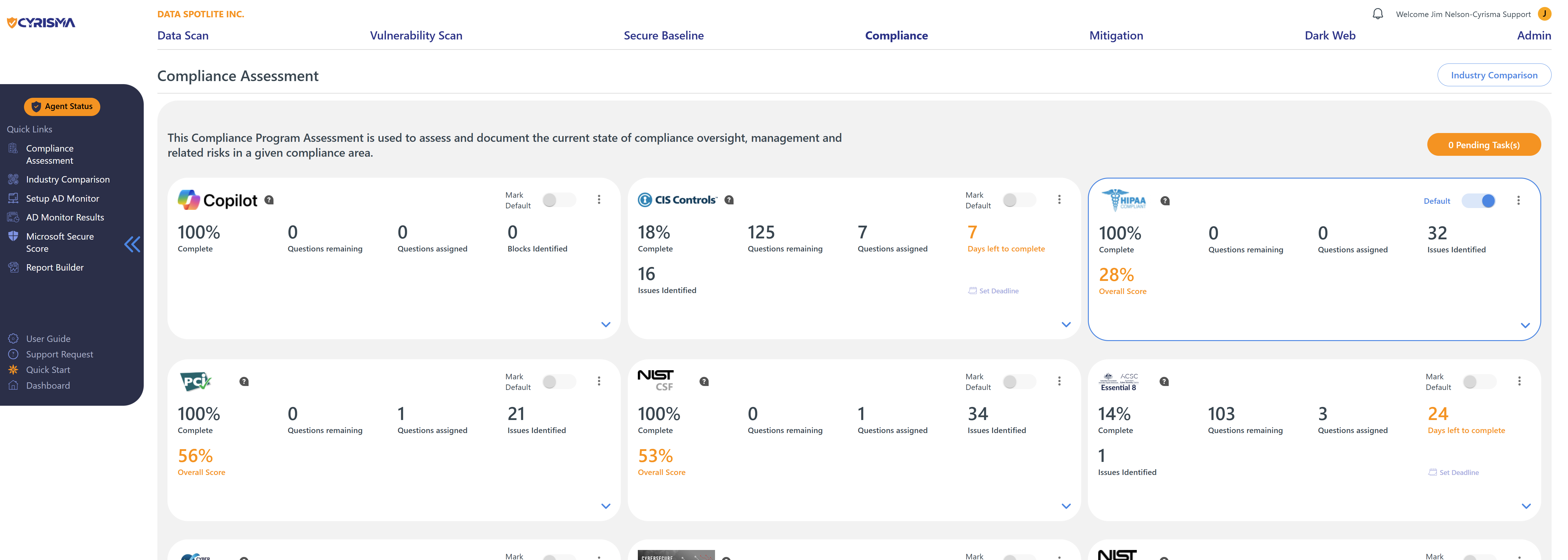Click the Cyrisma logo

click(x=41, y=22)
